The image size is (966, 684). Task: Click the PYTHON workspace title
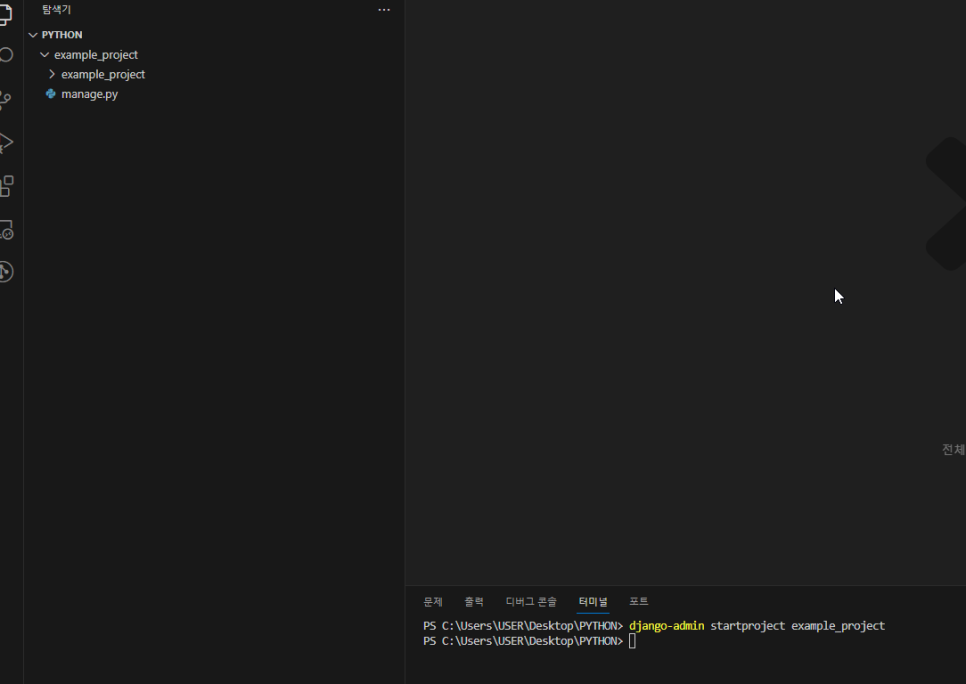tap(62, 35)
